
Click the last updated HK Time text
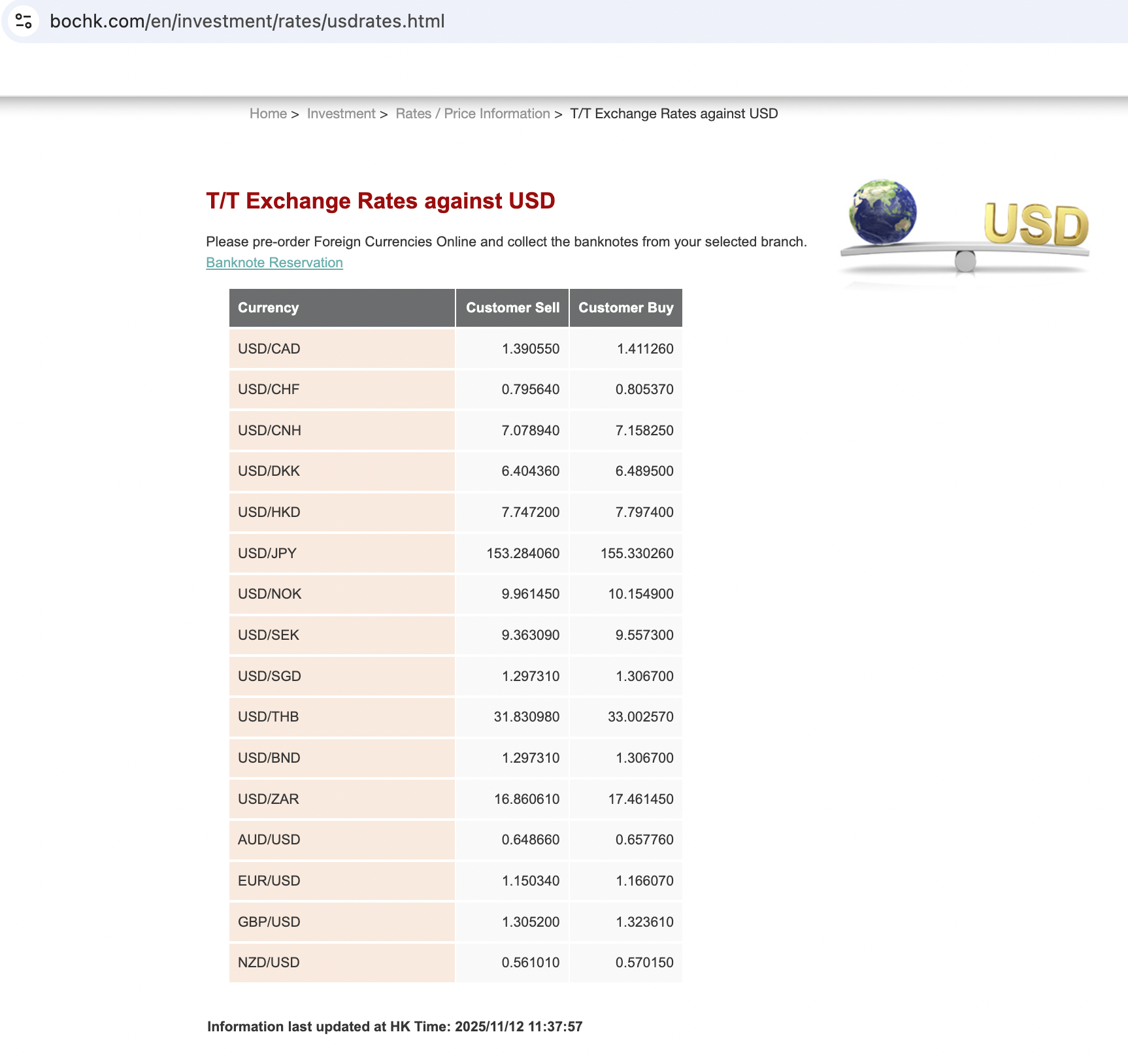click(395, 1027)
